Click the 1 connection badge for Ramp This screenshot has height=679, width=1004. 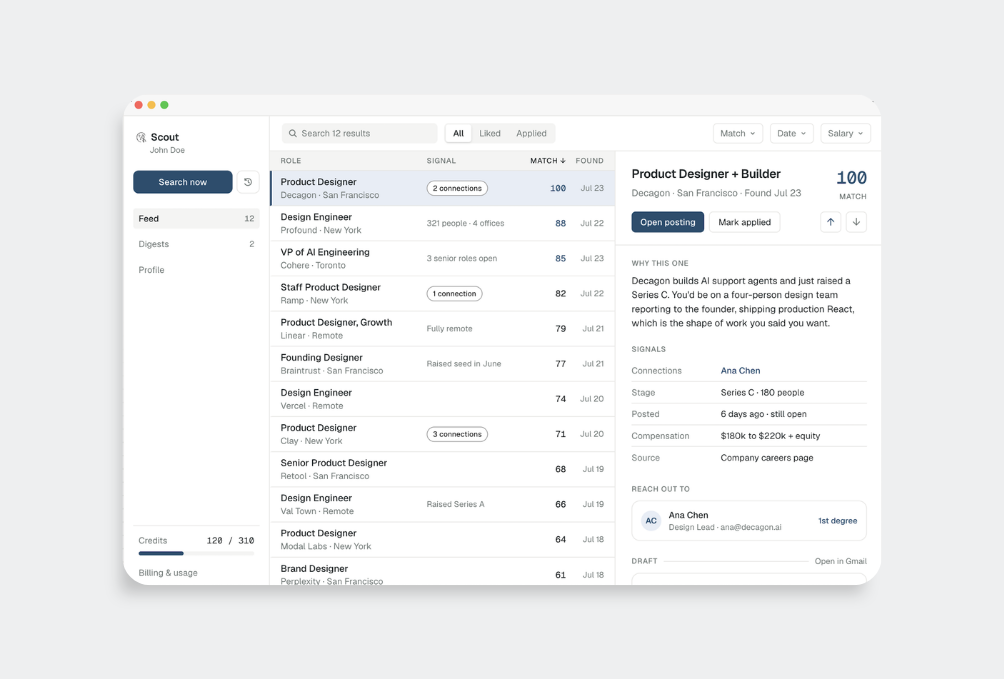(x=455, y=293)
